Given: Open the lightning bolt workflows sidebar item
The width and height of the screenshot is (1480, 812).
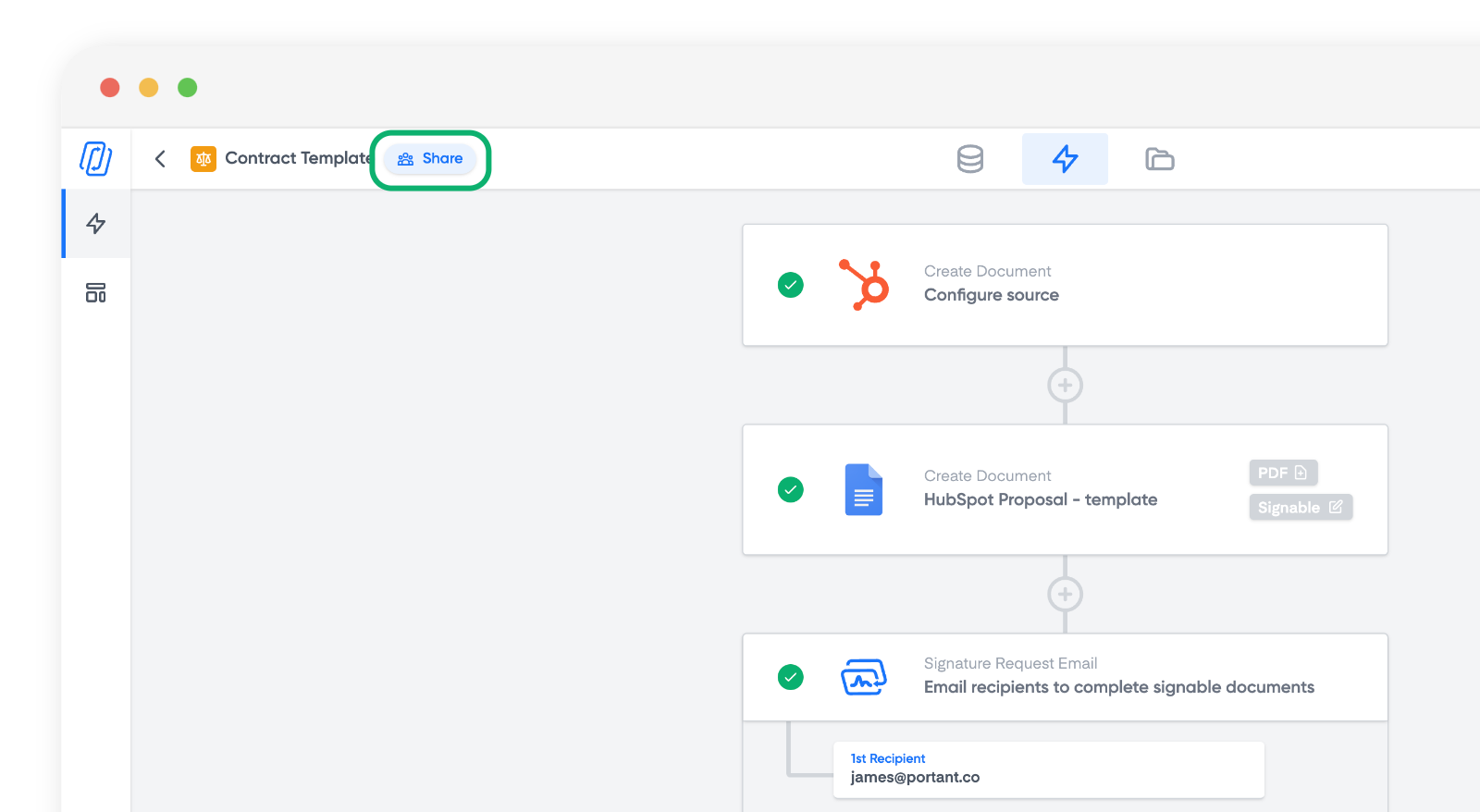Looking at the screenshot, I should pyautogui.click(x=96, y=224).
